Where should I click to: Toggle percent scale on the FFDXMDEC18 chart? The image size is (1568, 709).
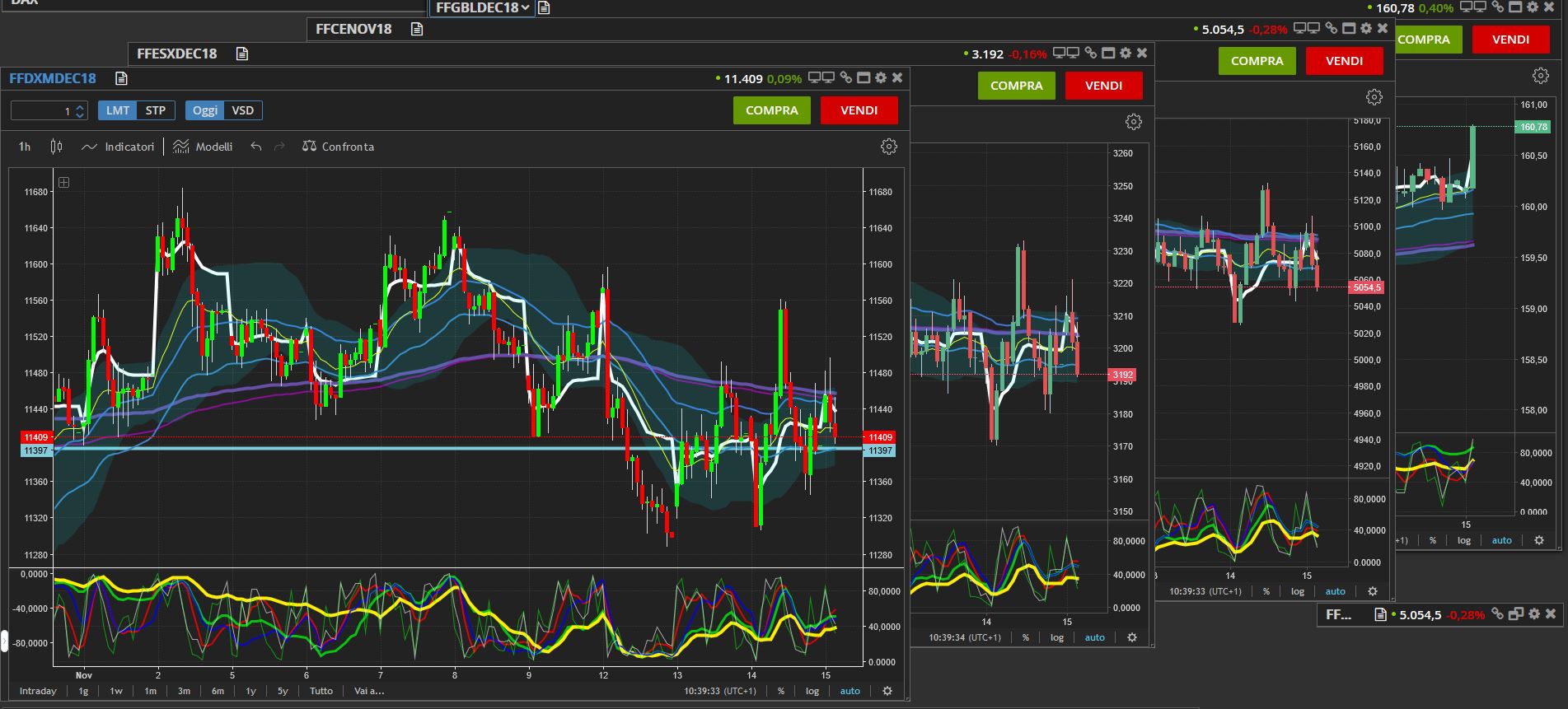(x=781, y=691)
